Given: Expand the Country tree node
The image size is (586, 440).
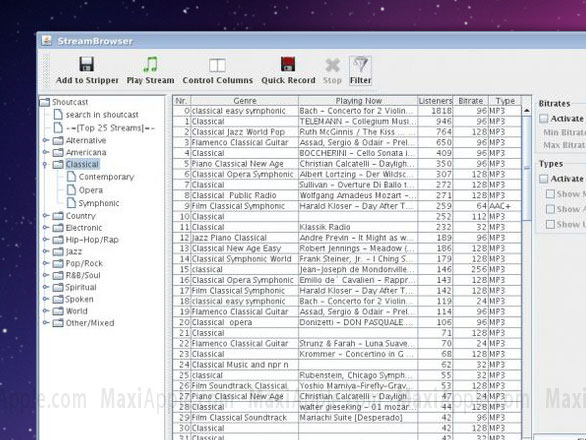Looking at the screenshot, I should coord(45,216).
